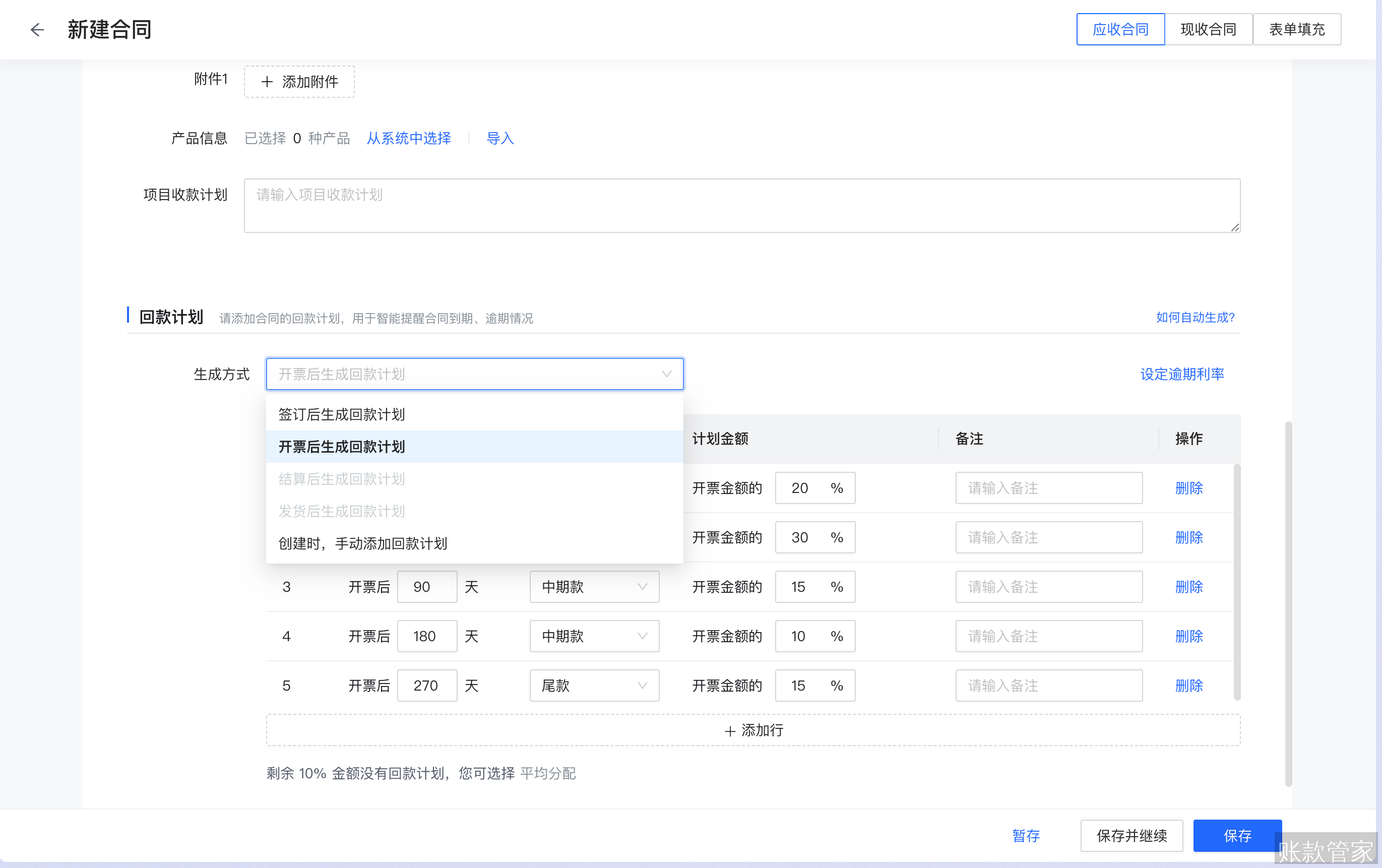Click 设定逾期利率 link
The width and height of the screenshot is (1382, 868).
1182,374
